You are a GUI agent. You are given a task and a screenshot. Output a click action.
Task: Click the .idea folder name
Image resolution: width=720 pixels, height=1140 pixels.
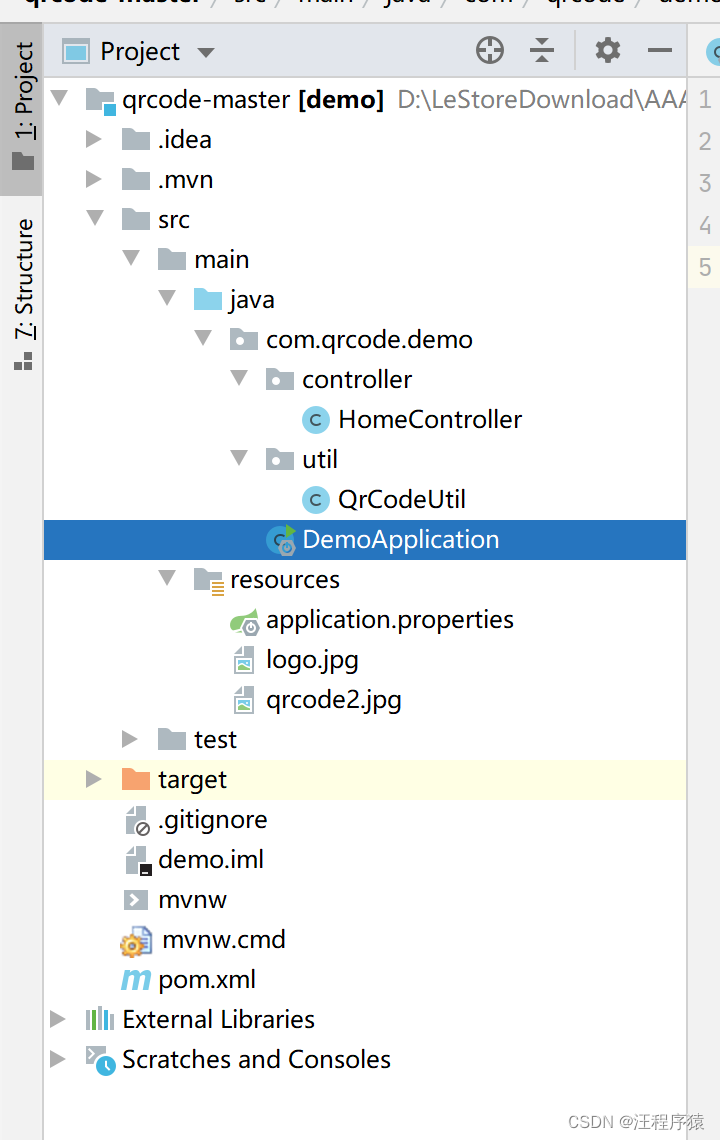click(185, 140)
